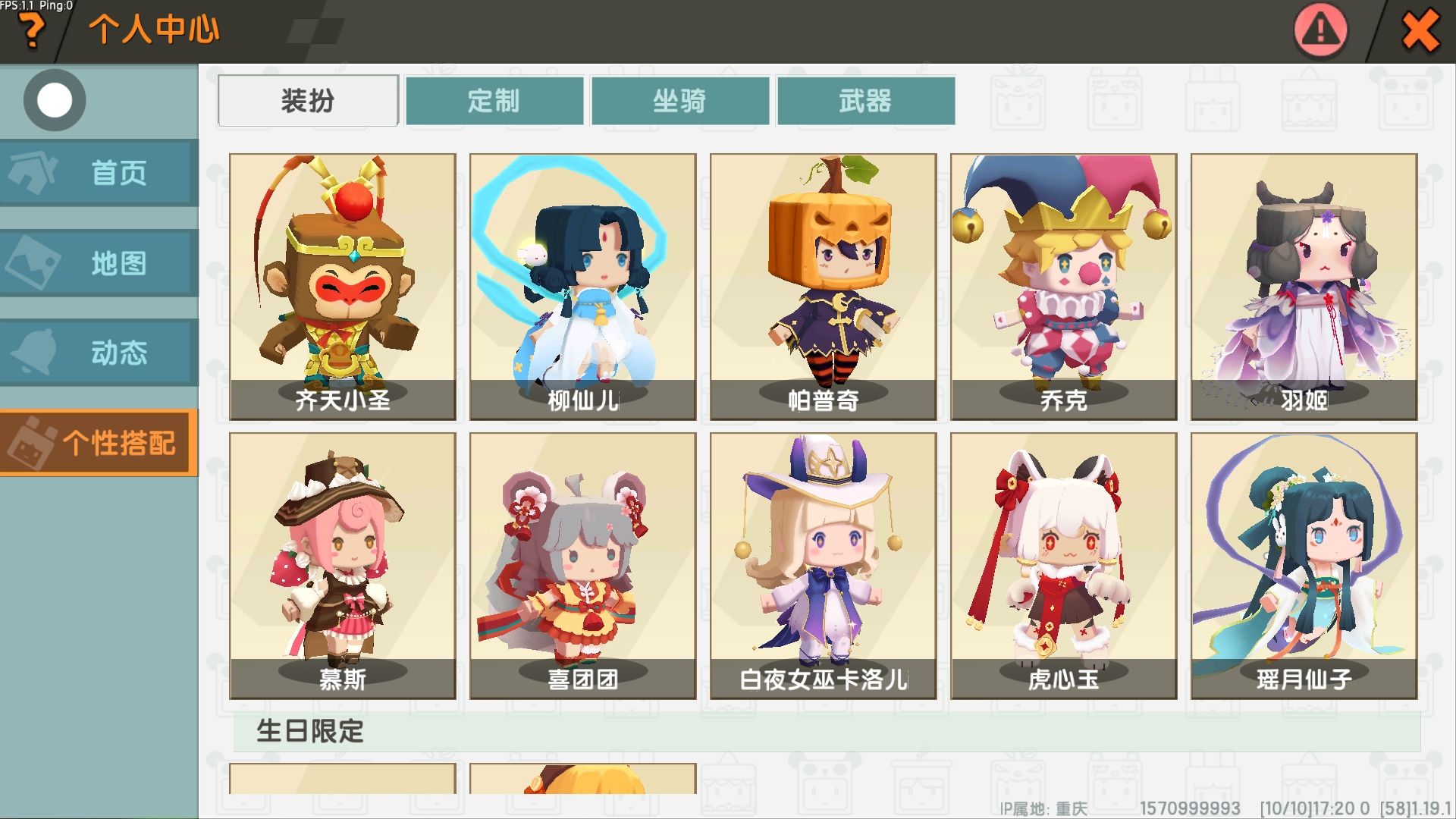
Task: Switch to the 定制 tab
Action: 494,100
